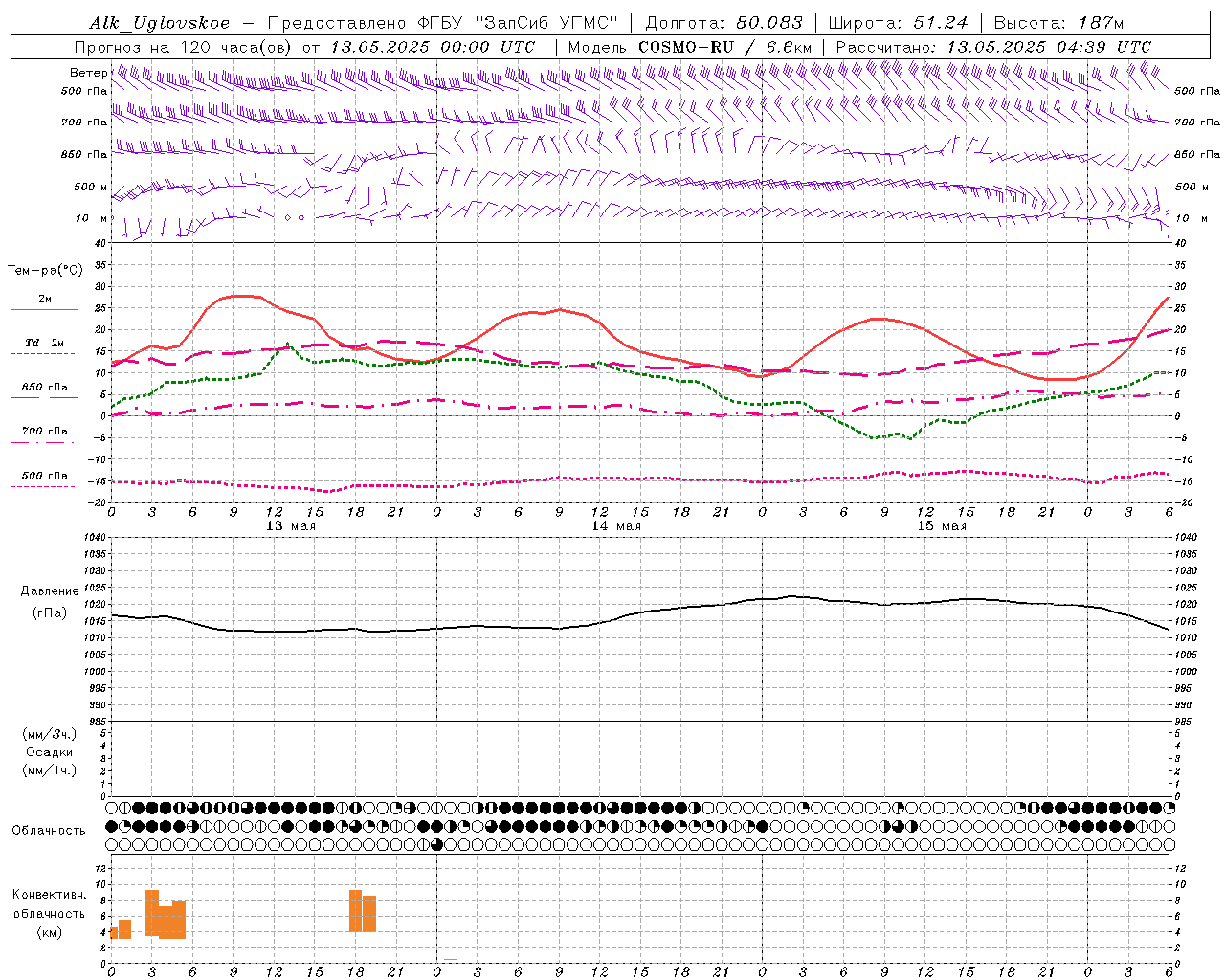Image resolution: width=1225 pixels, height=980 pixels.
Task: Click the Тем-ра(°C) panel title
Action: (x=45, y=271)
